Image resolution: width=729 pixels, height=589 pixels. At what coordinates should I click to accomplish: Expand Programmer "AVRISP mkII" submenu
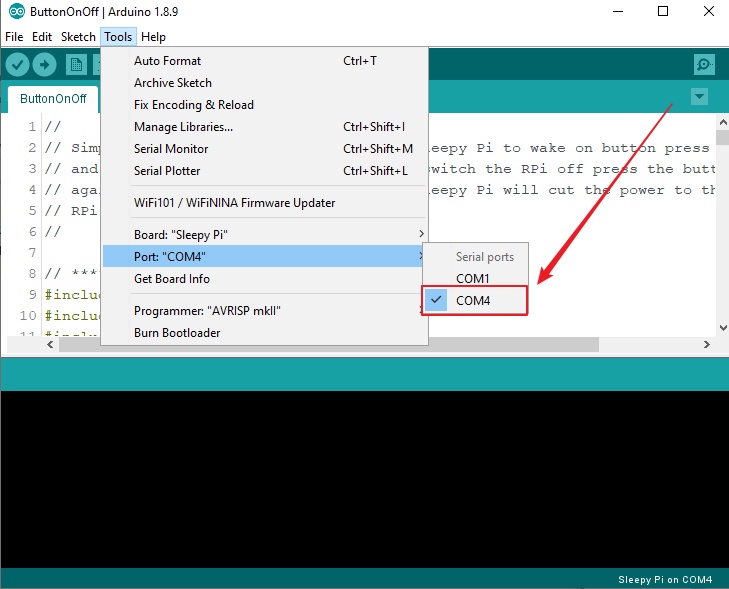(265, 311)
